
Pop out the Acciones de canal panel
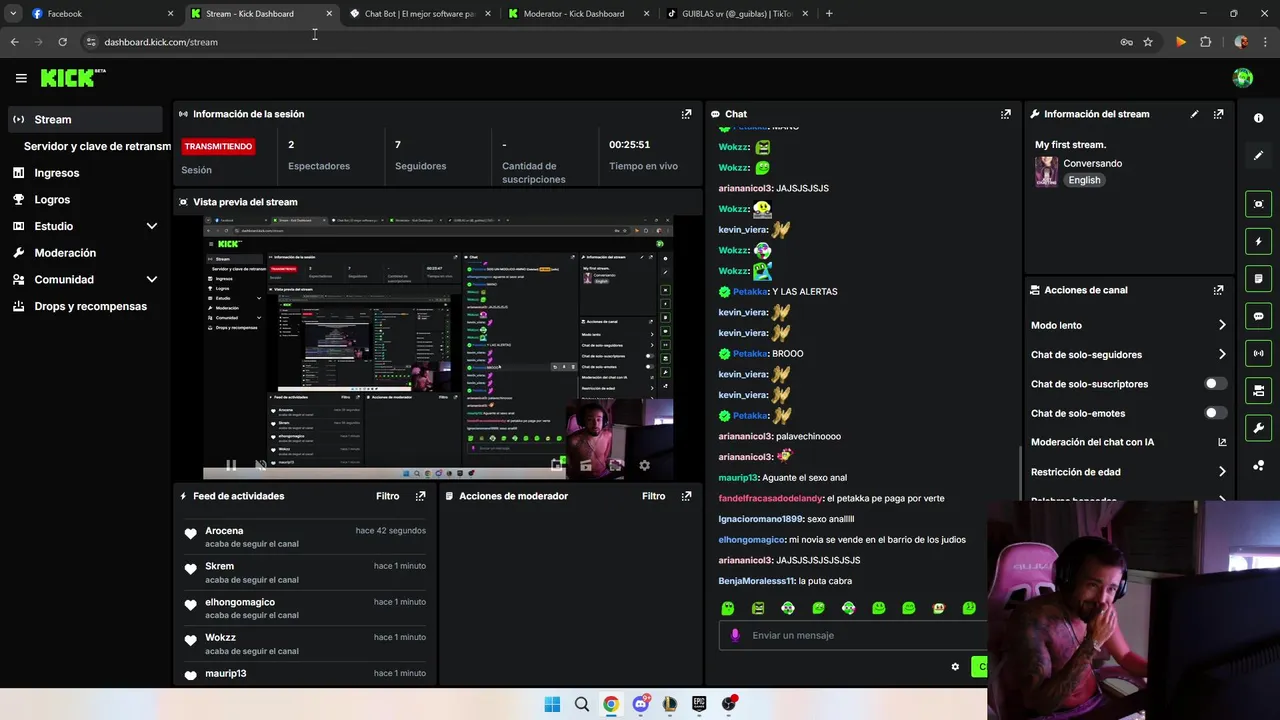coord(1218,290)
